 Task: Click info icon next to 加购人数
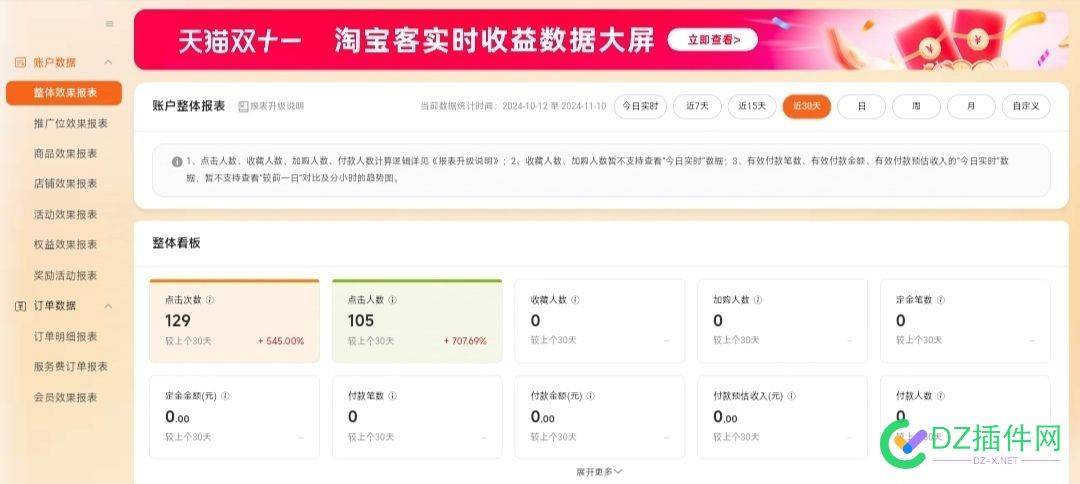click(758, 300)
